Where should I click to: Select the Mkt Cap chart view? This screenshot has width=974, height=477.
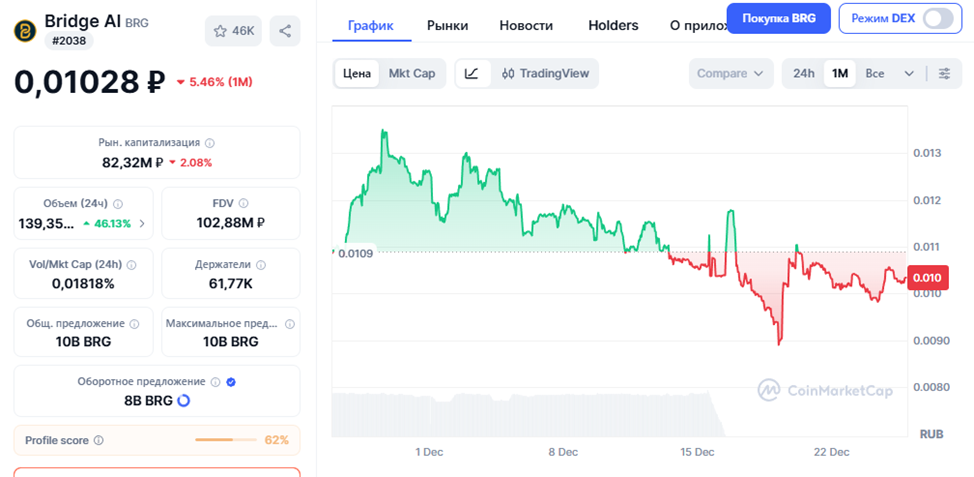tap(411, 73)
